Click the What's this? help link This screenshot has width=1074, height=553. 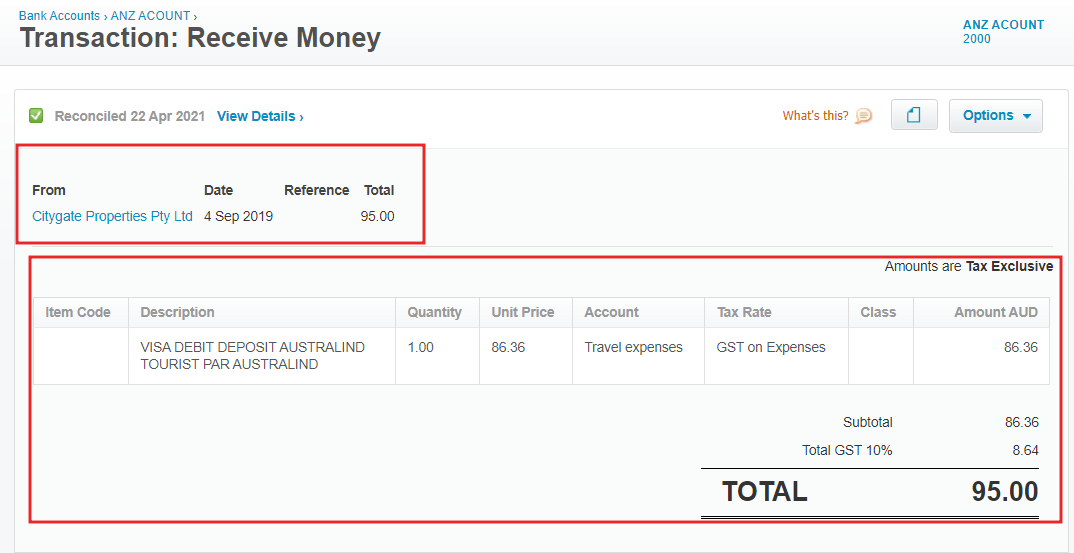point(816,116)
